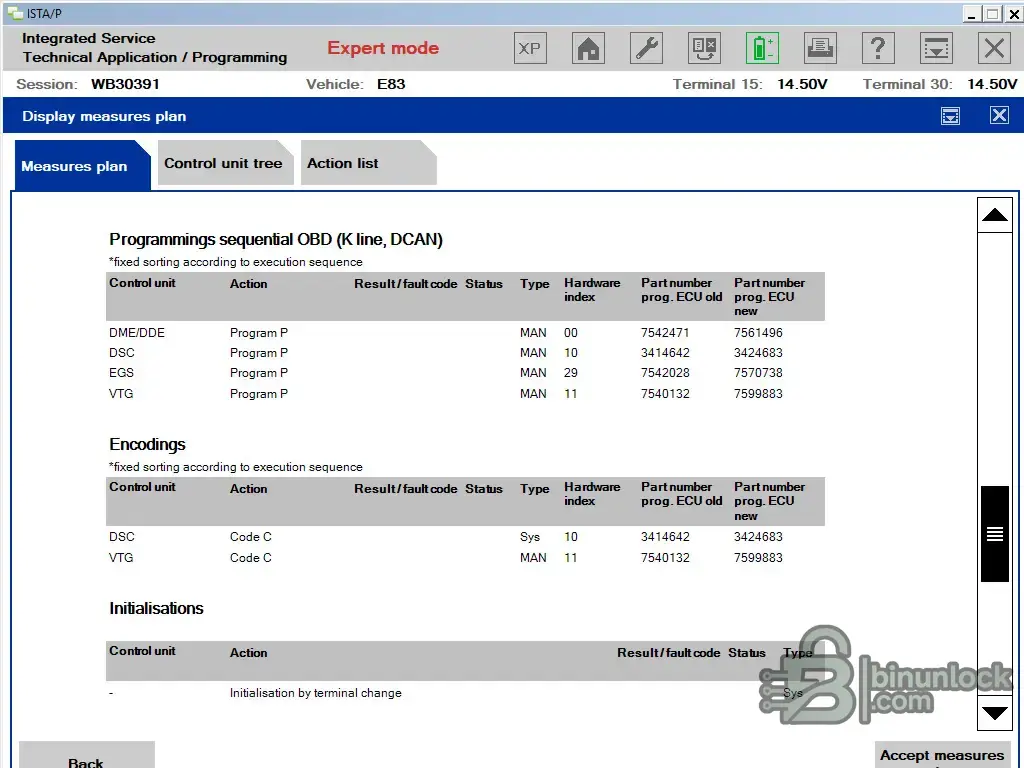The width and height of the screenshot is (1024, 768).
Task: Click the Initialisations section heading
Action: click(156, 609)
